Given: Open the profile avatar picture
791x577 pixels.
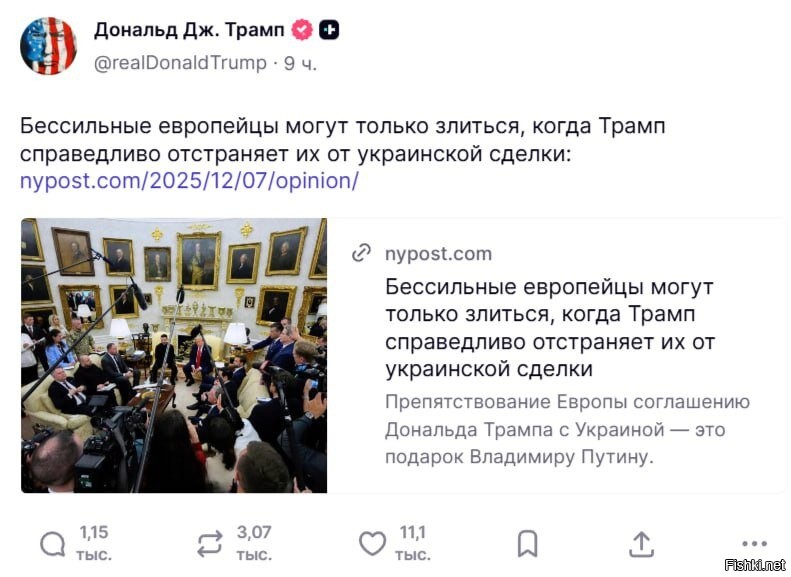Looking at the screenshot, I should (x=49, y=45).
